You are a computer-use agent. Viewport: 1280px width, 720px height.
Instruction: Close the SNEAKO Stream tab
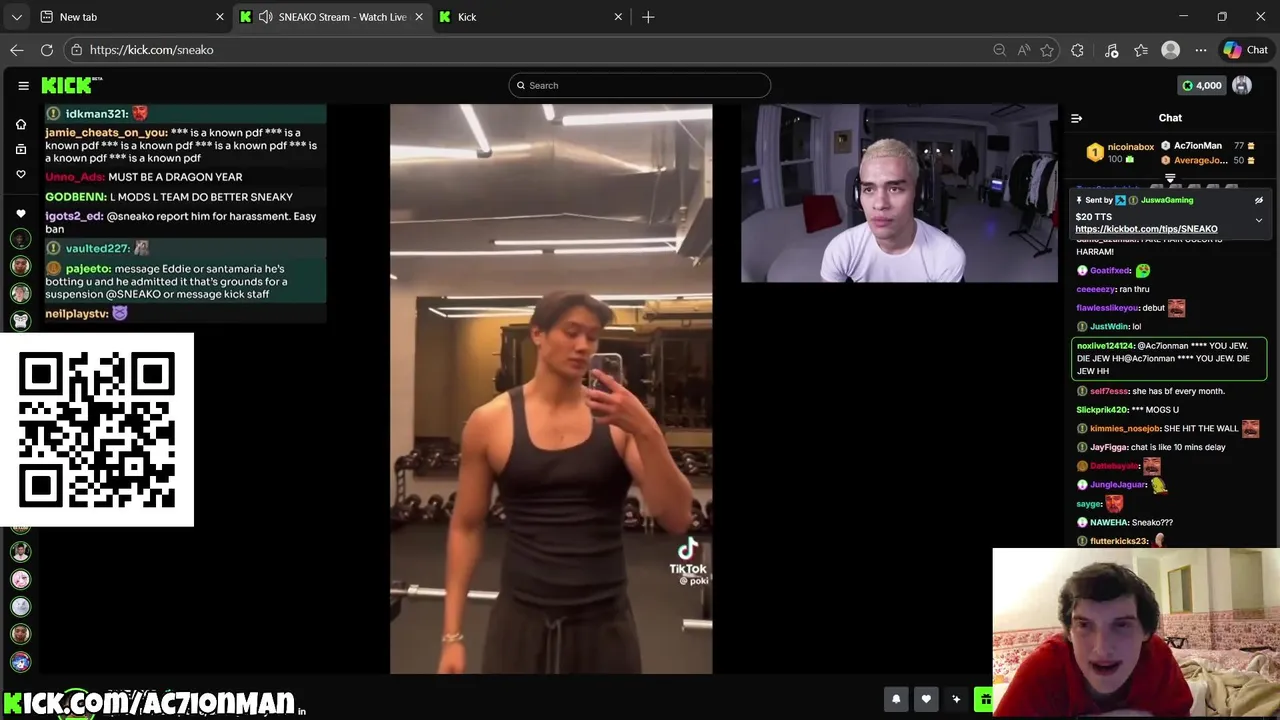coord(419,17)
